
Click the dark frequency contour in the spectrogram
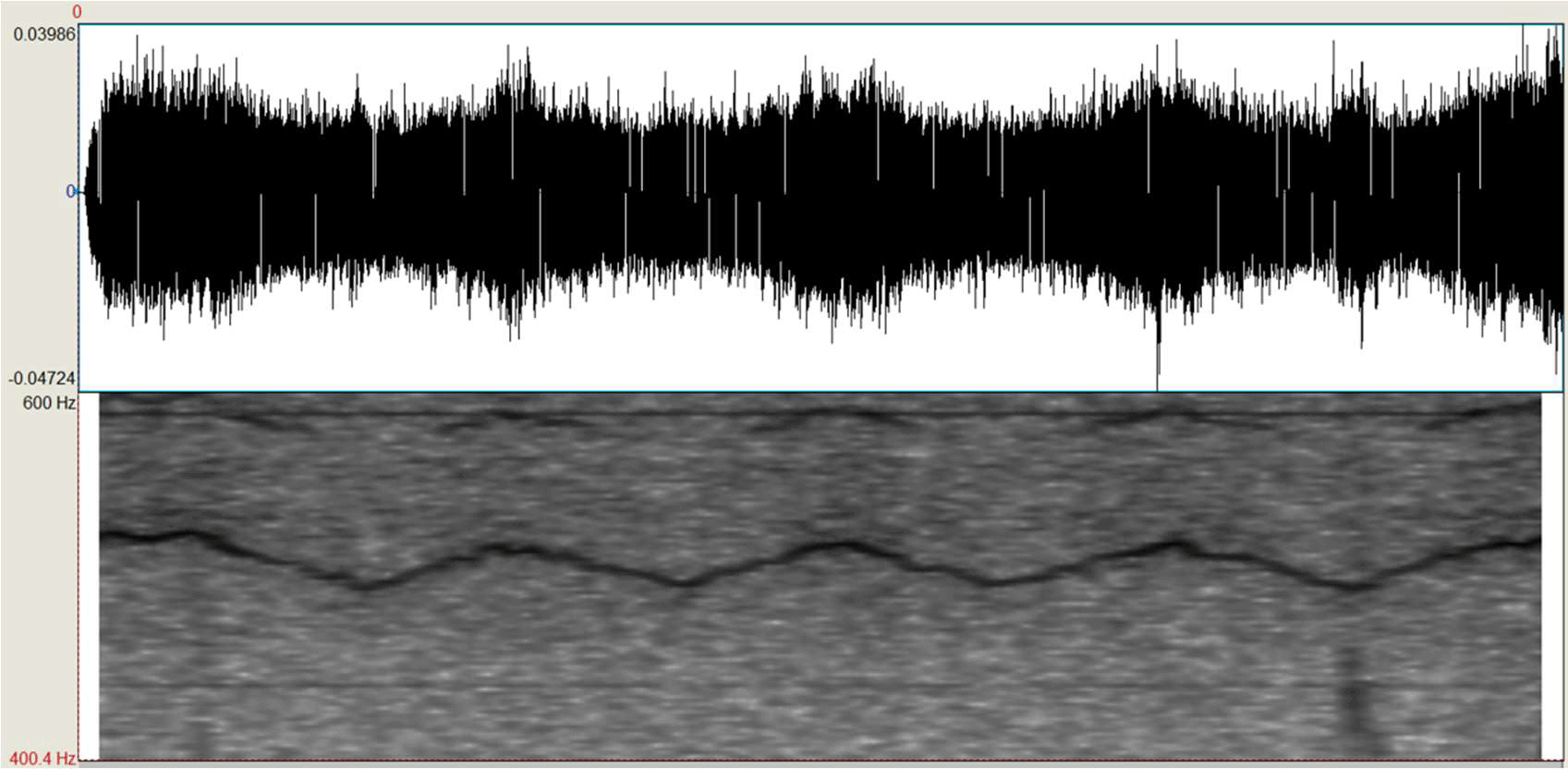pyautogui.click(x=820, y=558)
